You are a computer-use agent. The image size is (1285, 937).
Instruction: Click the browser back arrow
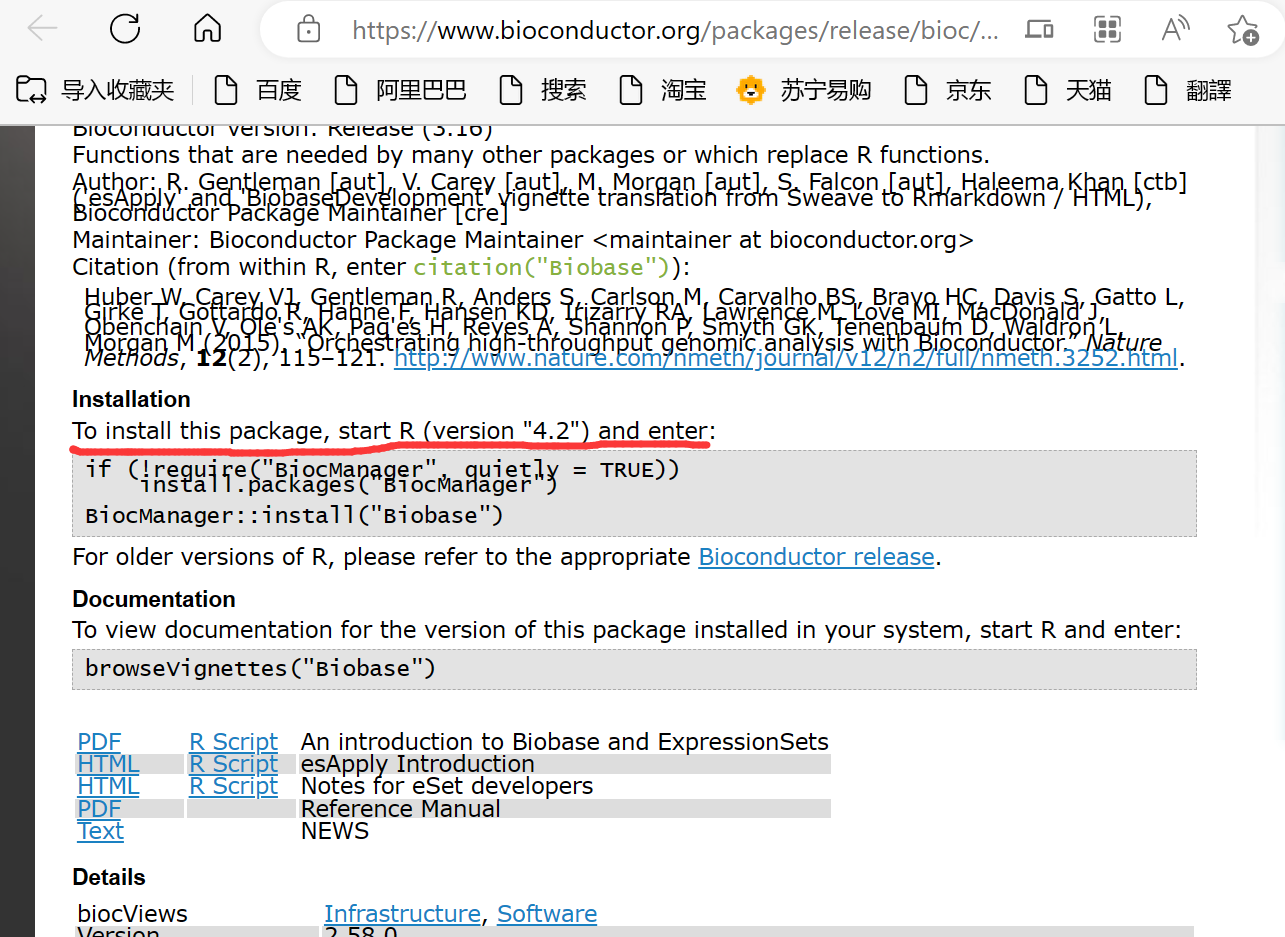pos(42,29)
